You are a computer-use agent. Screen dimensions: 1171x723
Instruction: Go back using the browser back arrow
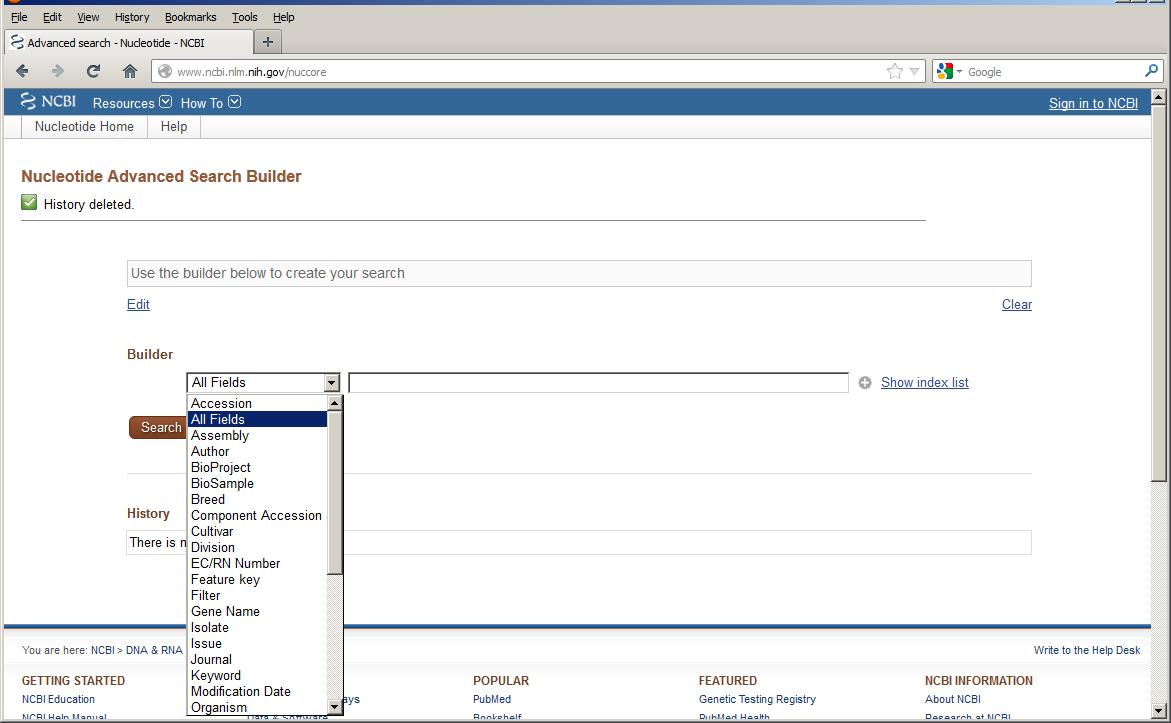tap(22, 71)
